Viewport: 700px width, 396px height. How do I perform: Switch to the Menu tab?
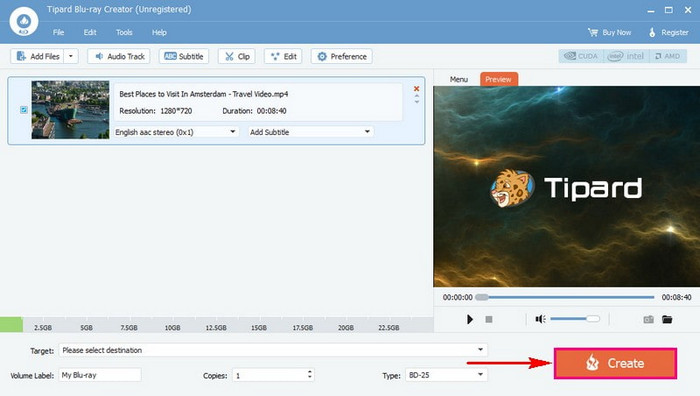coord(459,79)
